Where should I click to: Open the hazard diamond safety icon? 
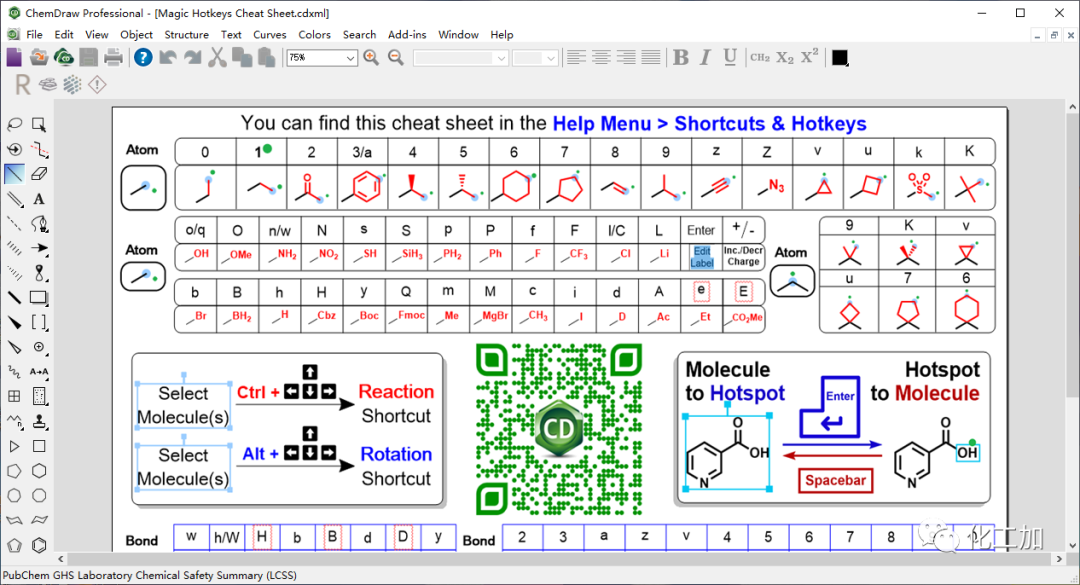[x=97, y=85]
